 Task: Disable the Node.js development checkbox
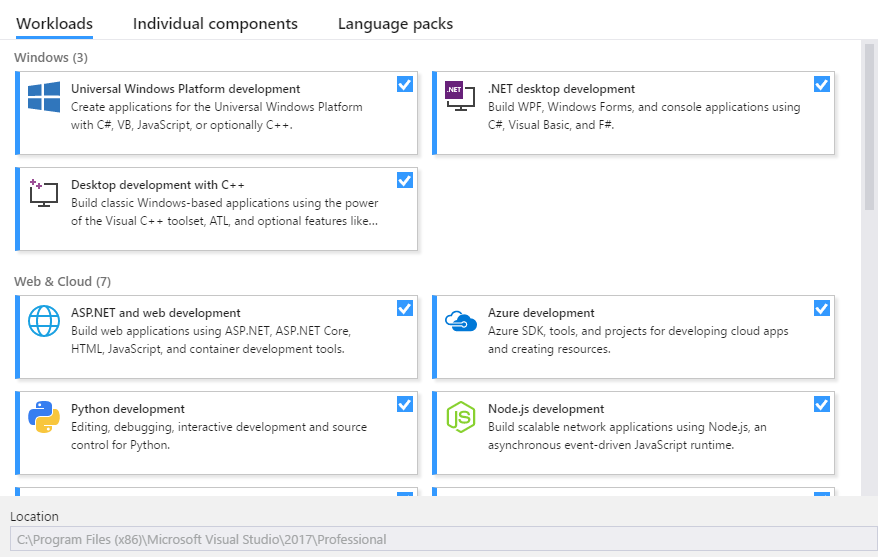[822, 404]
